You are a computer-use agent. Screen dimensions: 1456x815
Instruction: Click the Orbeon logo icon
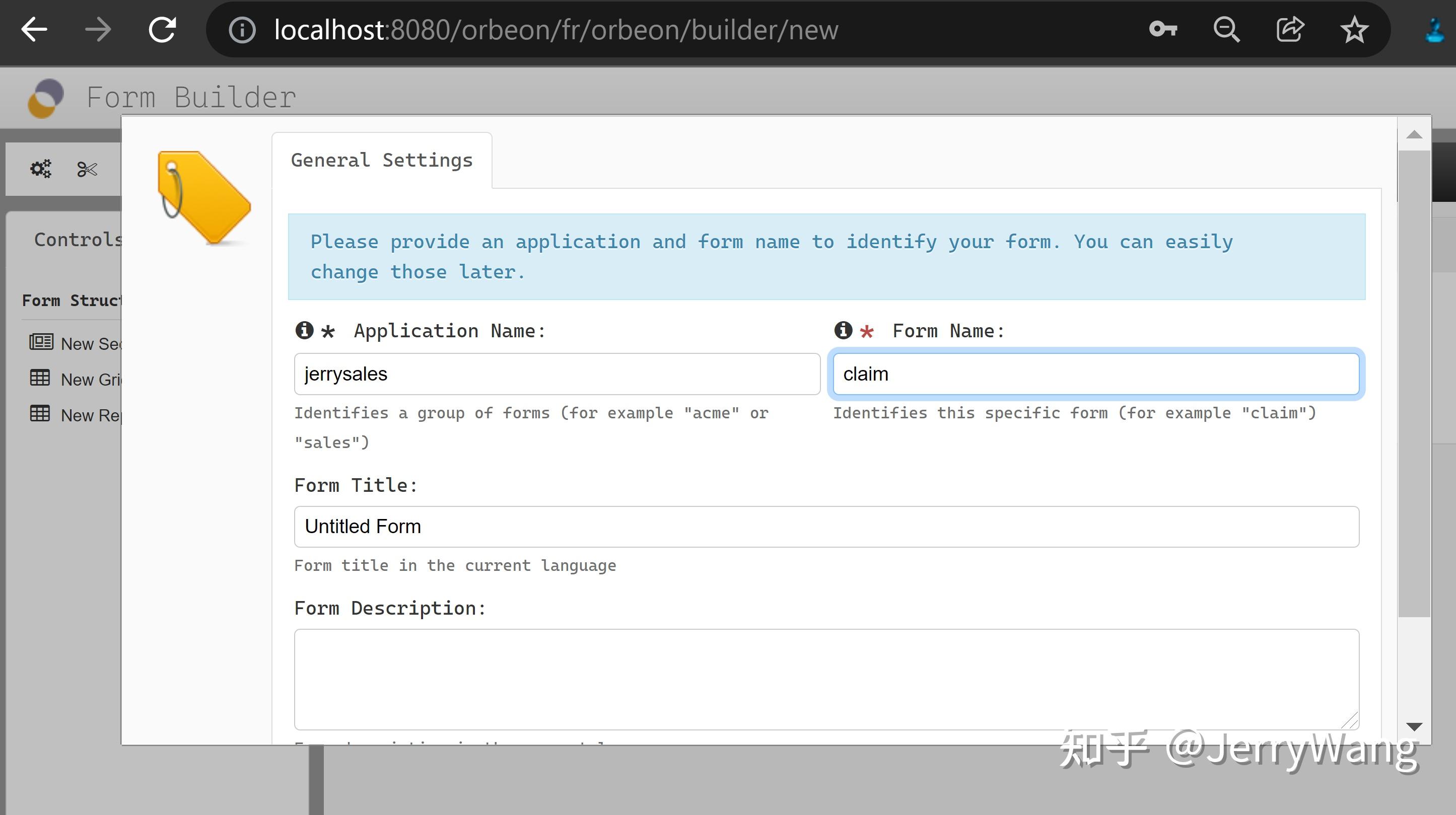tap(46, 98)
